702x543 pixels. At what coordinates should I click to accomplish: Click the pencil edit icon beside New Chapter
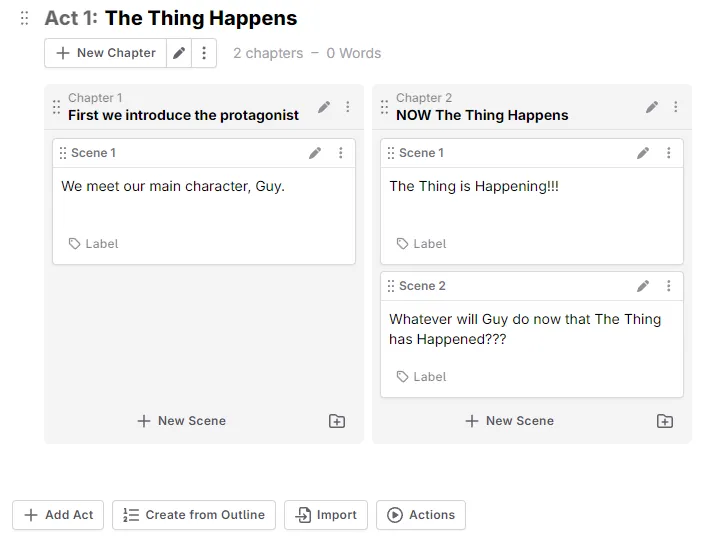179,53
